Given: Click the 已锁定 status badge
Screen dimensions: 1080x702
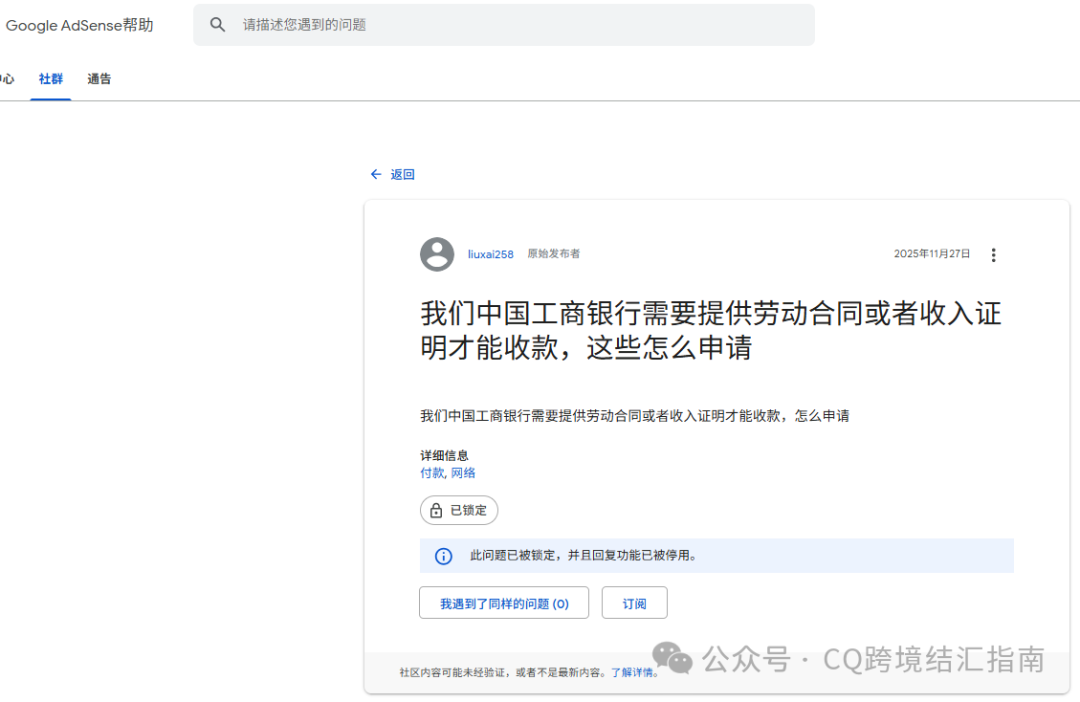Looking at the screenshot, I should (459, 510).
